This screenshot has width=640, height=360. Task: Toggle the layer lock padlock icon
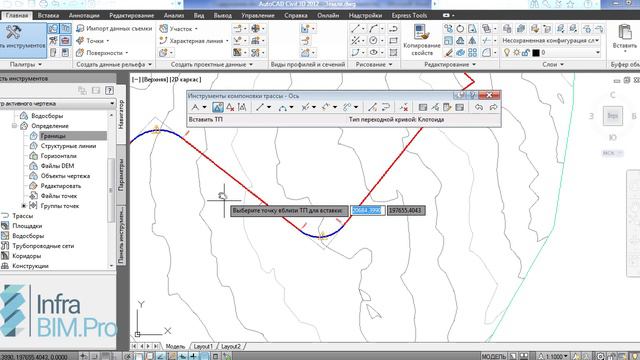[x=526, y=53]
